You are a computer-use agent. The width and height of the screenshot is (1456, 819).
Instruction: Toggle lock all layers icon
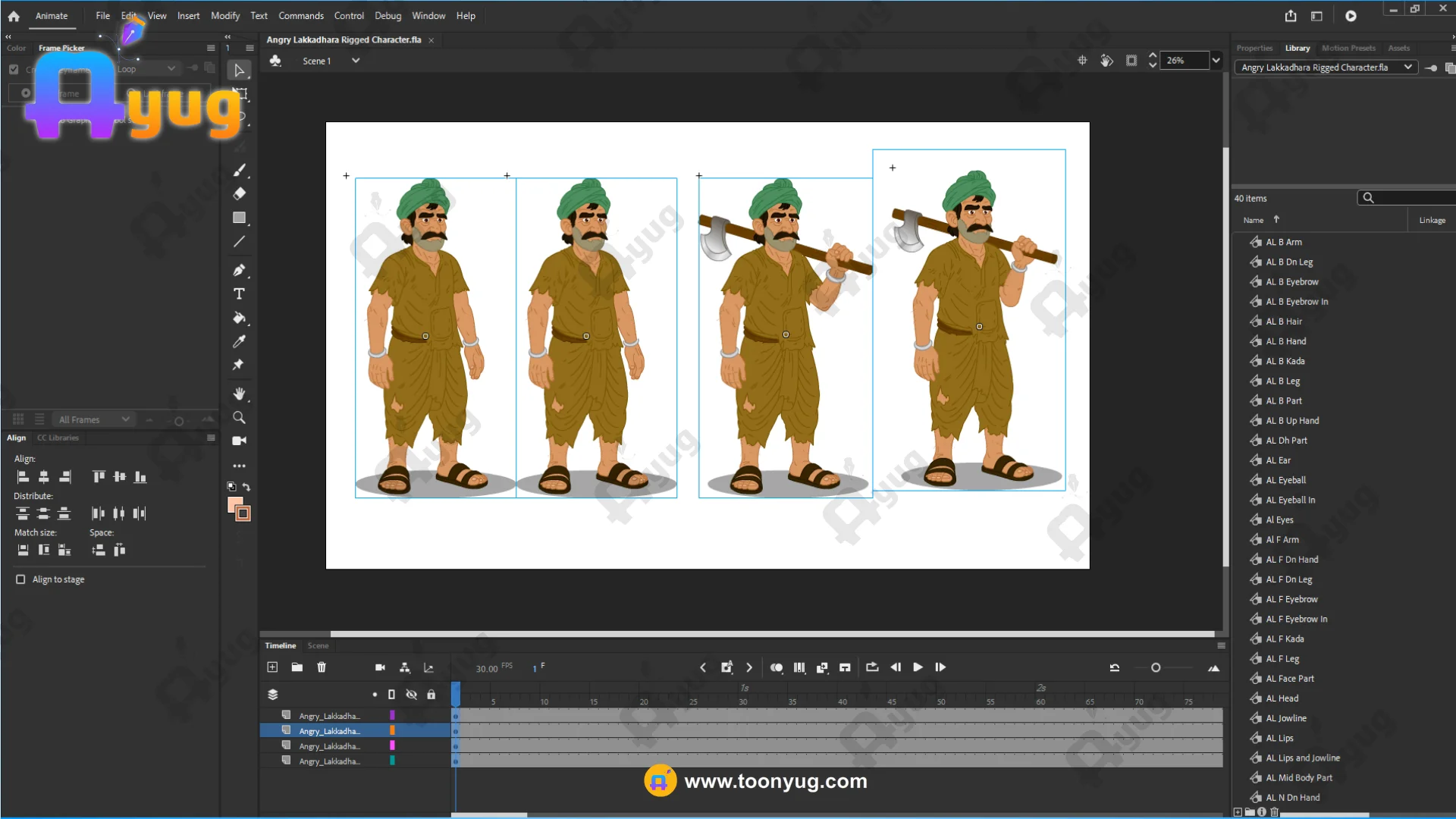pos(431,695)
